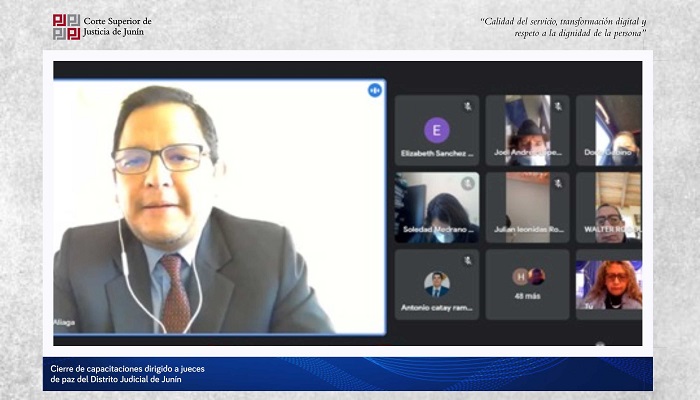This screenshot has height=400, width=700.
Task: Click the muted mic icon on Joel Andres's tile
Action: coord(558,106)
